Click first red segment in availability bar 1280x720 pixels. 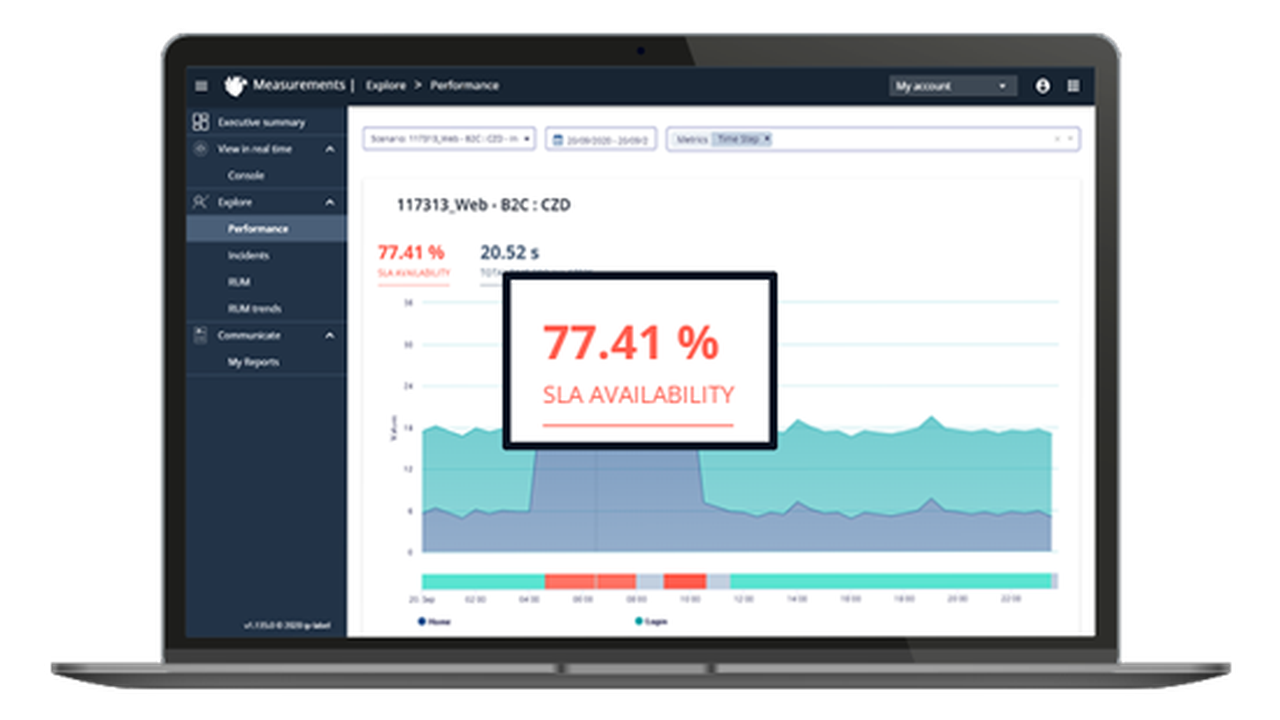pos(570,581)
